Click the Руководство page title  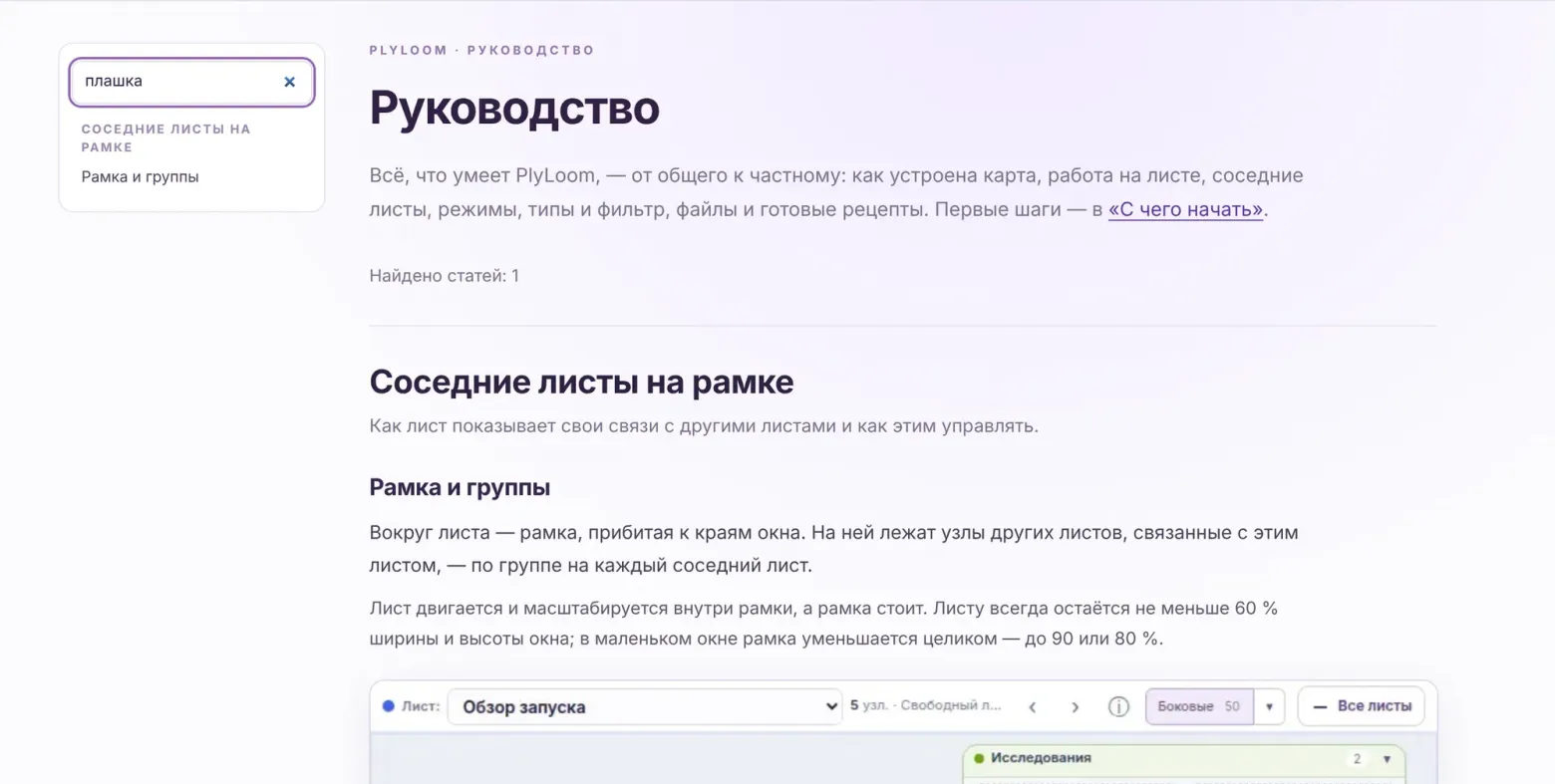coord(514,108)
